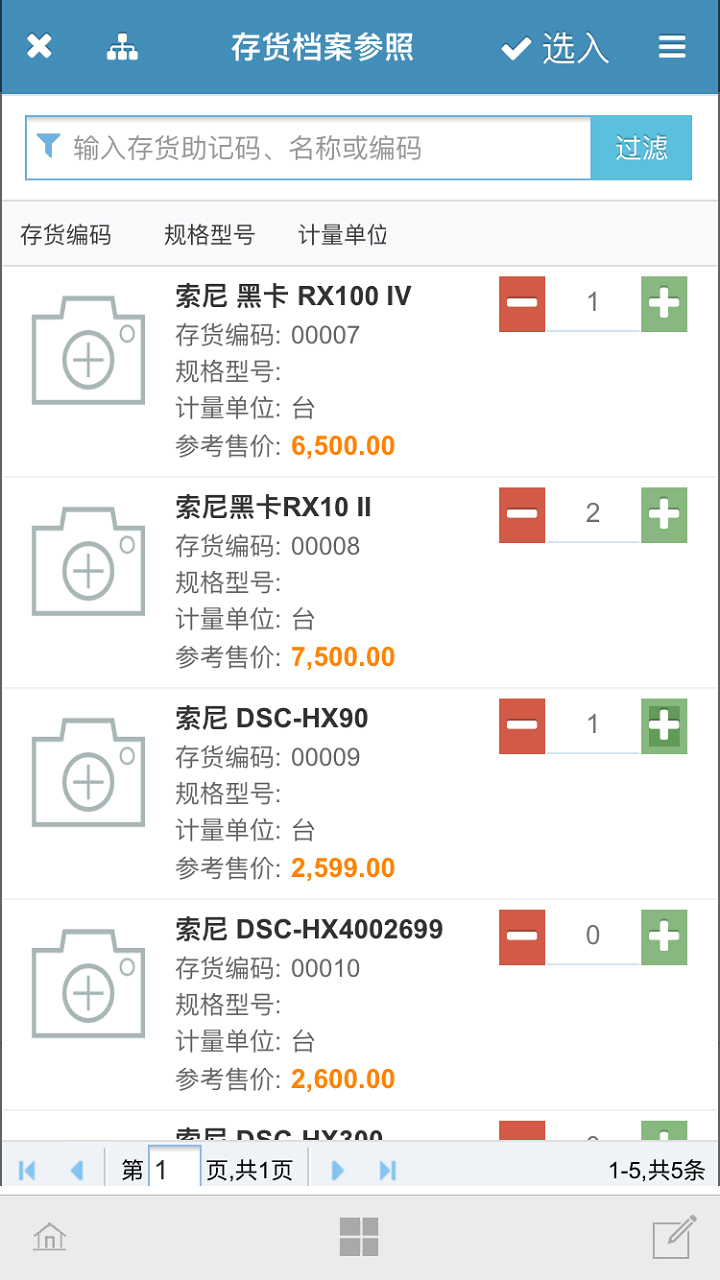Go to the next page arrow
720x1280 pixels.
[x=338, y=1170]
